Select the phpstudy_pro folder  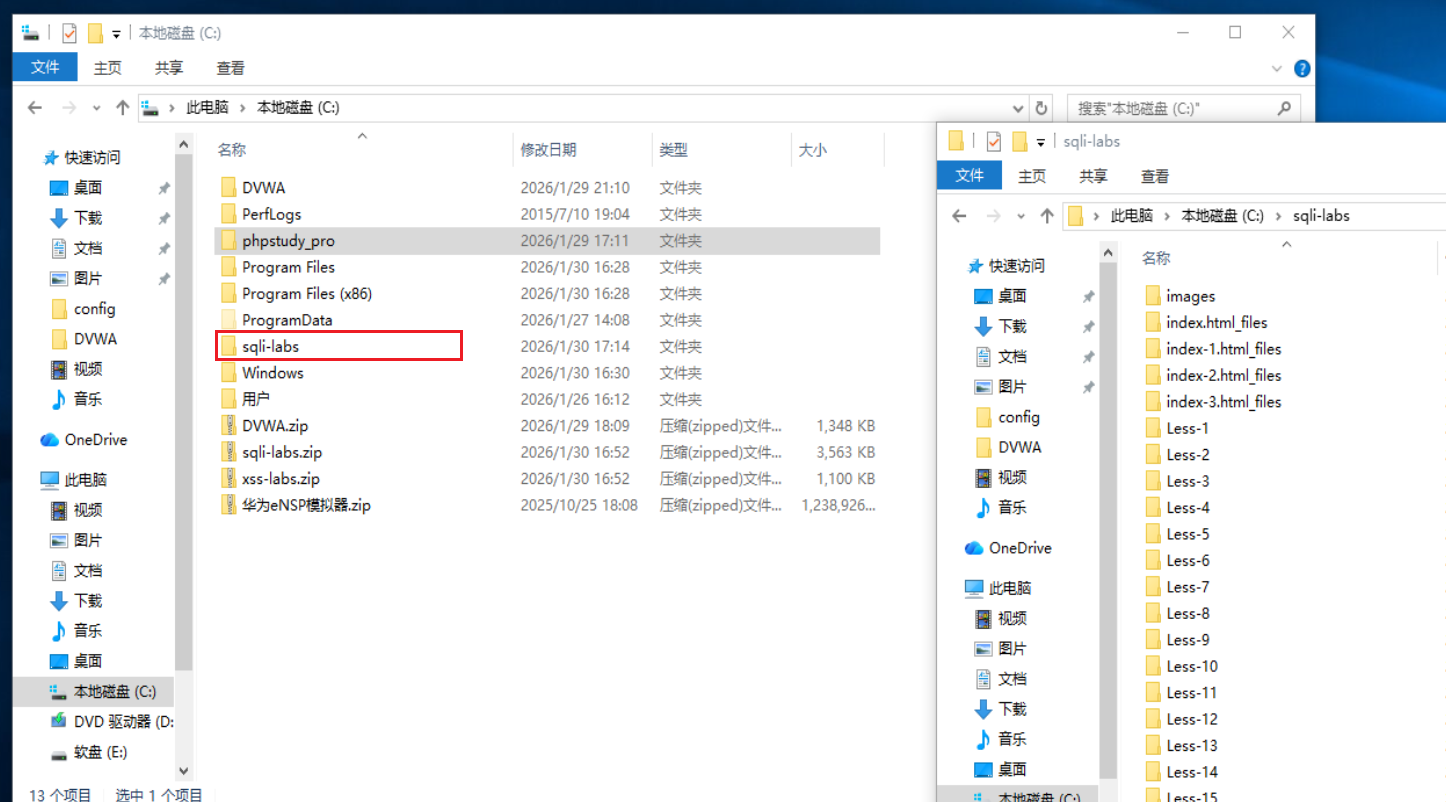[547, 240]
